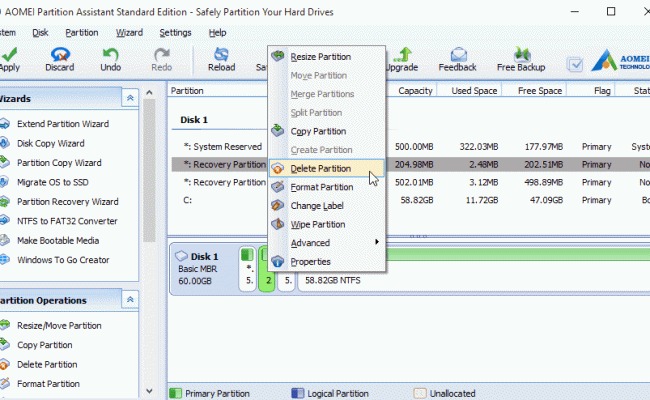Open Windows To Go Creator
This screenshot has width=650, height=400.
pos(63,260)
